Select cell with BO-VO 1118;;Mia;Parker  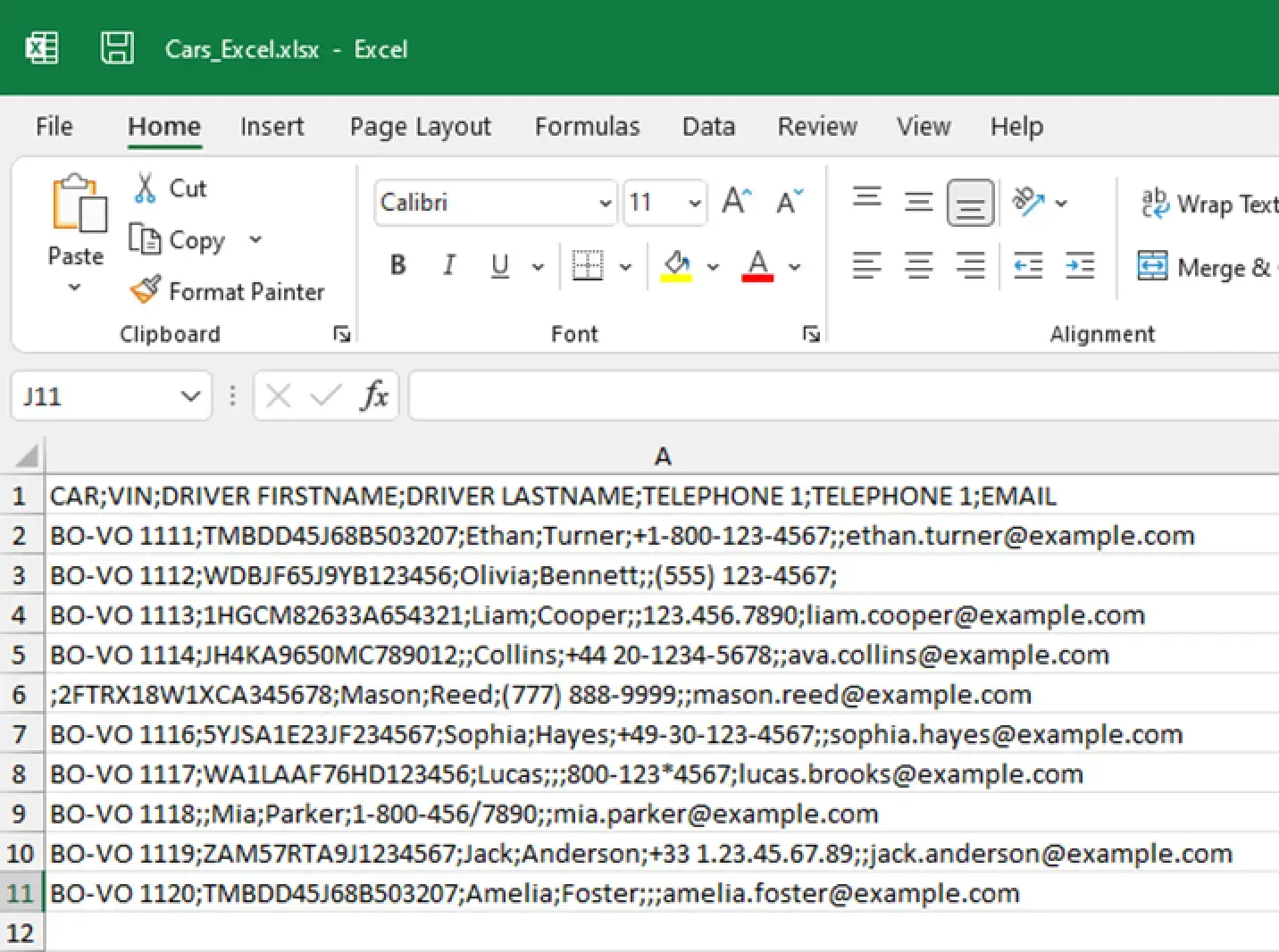[x=662, y=814]
